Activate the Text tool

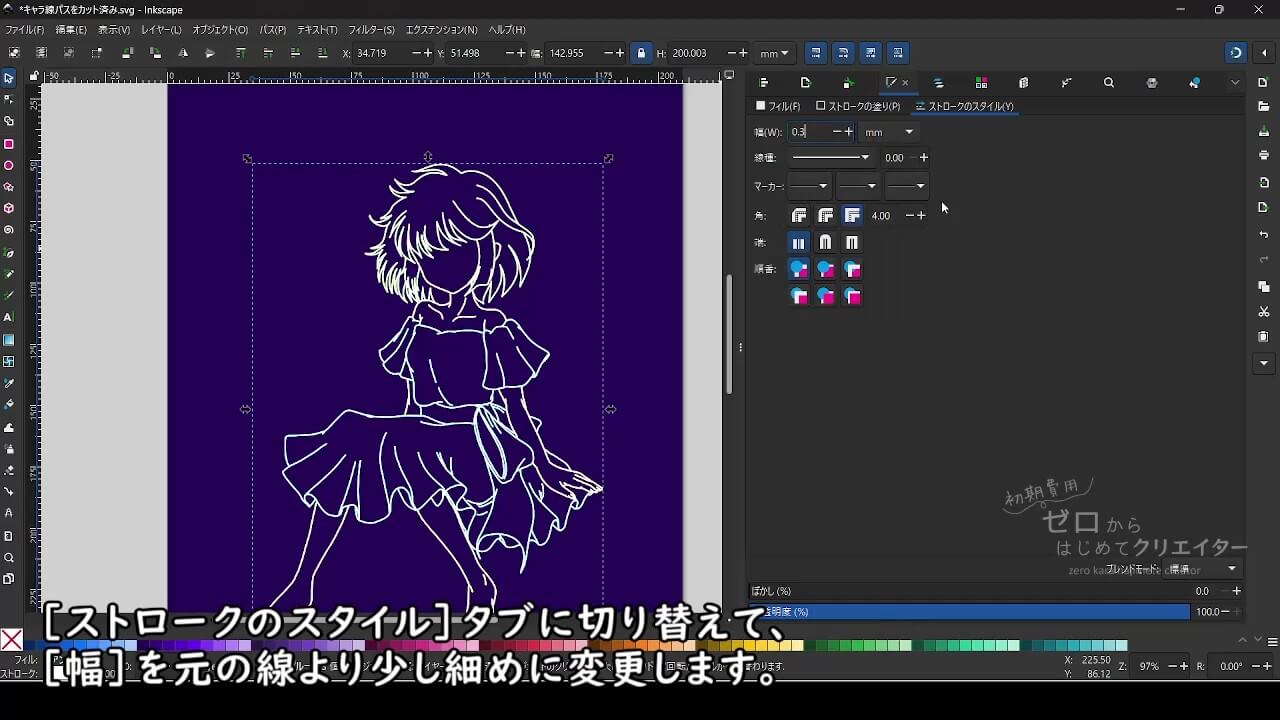tap(9, 317)
